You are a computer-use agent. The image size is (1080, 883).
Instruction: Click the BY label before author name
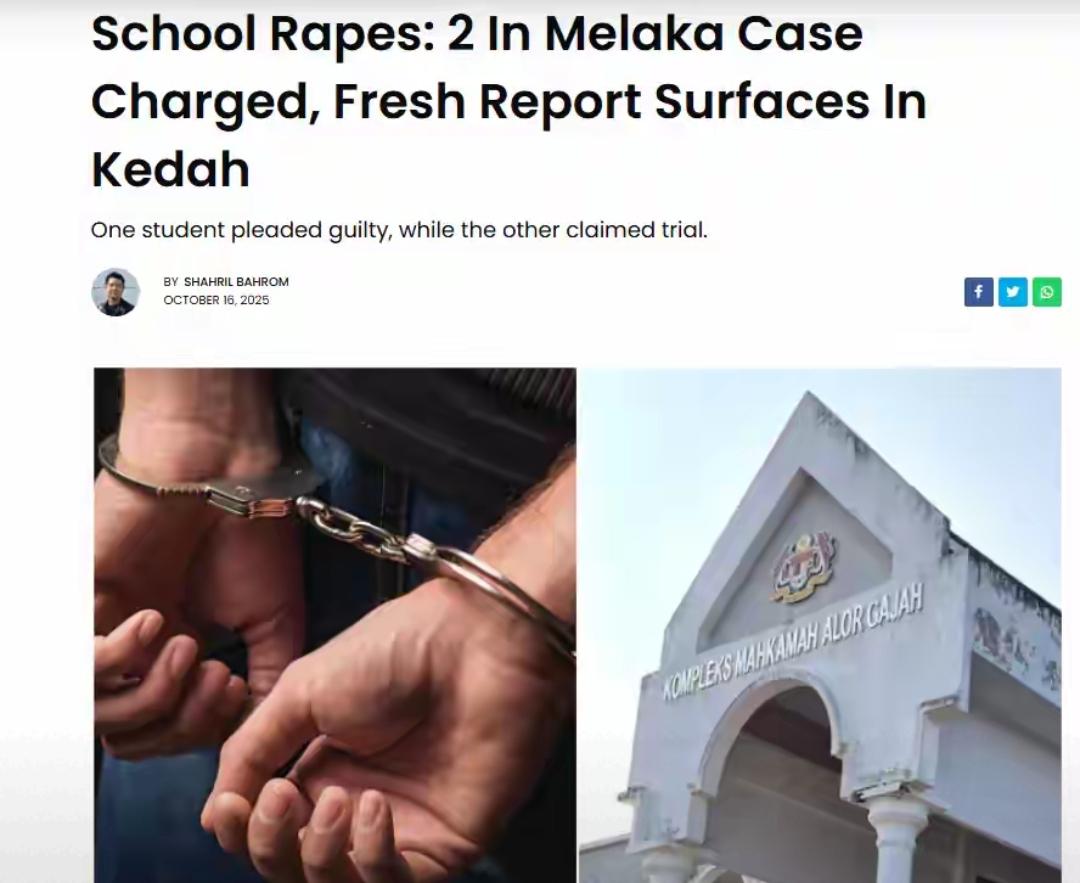coord(171,282)
